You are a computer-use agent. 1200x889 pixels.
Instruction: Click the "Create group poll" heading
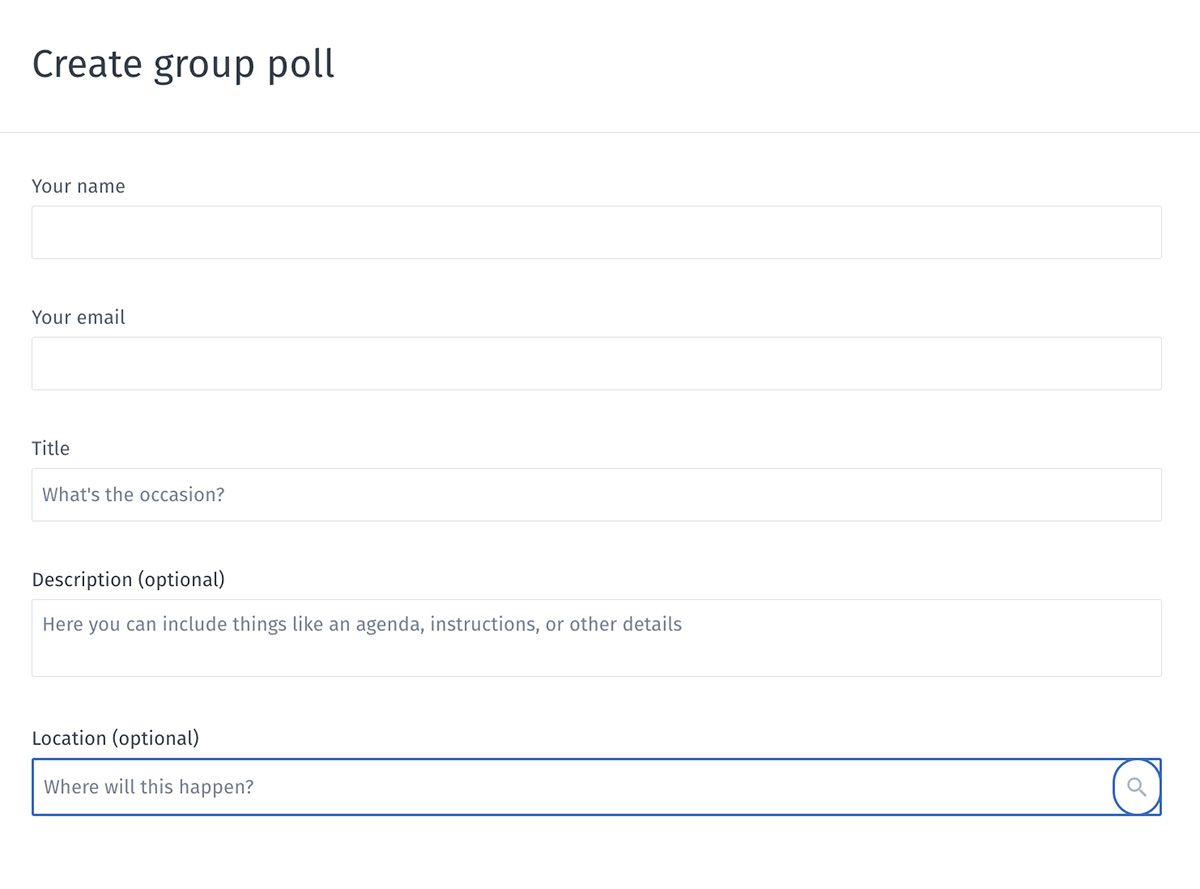pyautogui.click(x=183, y=65)
